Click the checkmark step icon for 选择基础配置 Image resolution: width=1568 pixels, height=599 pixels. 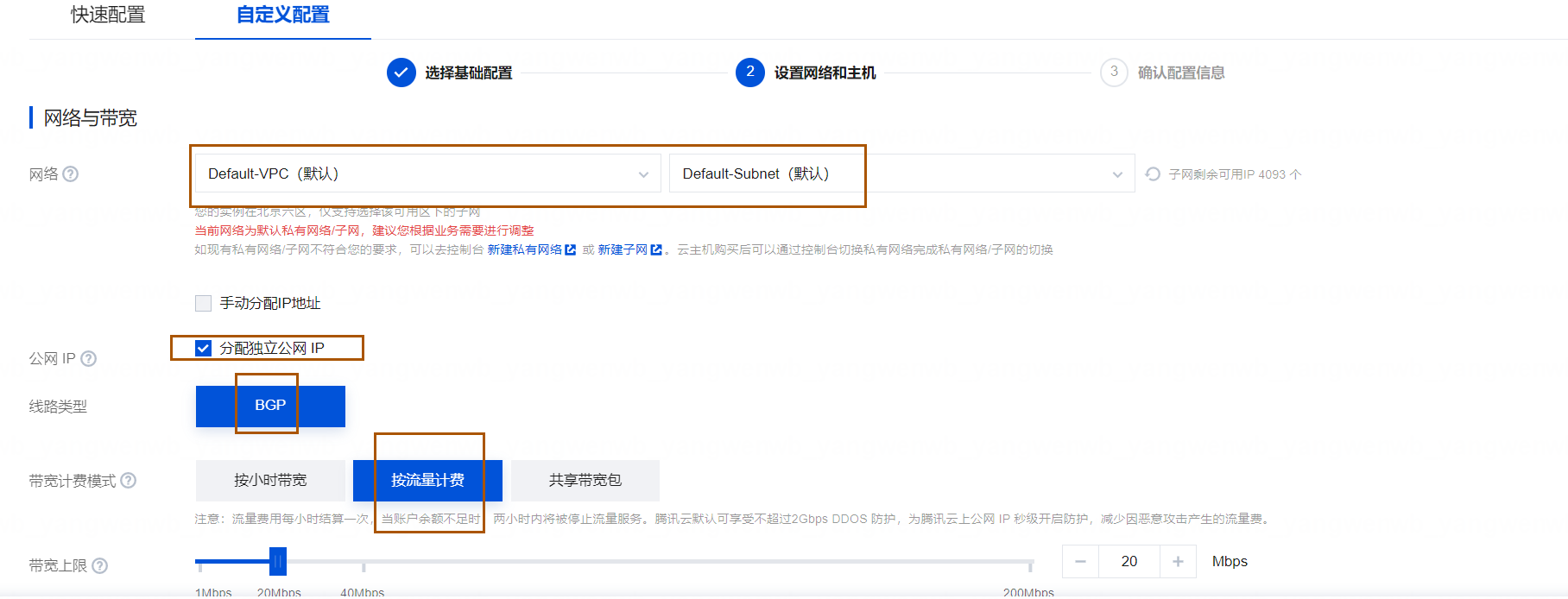tap(401, 73)
